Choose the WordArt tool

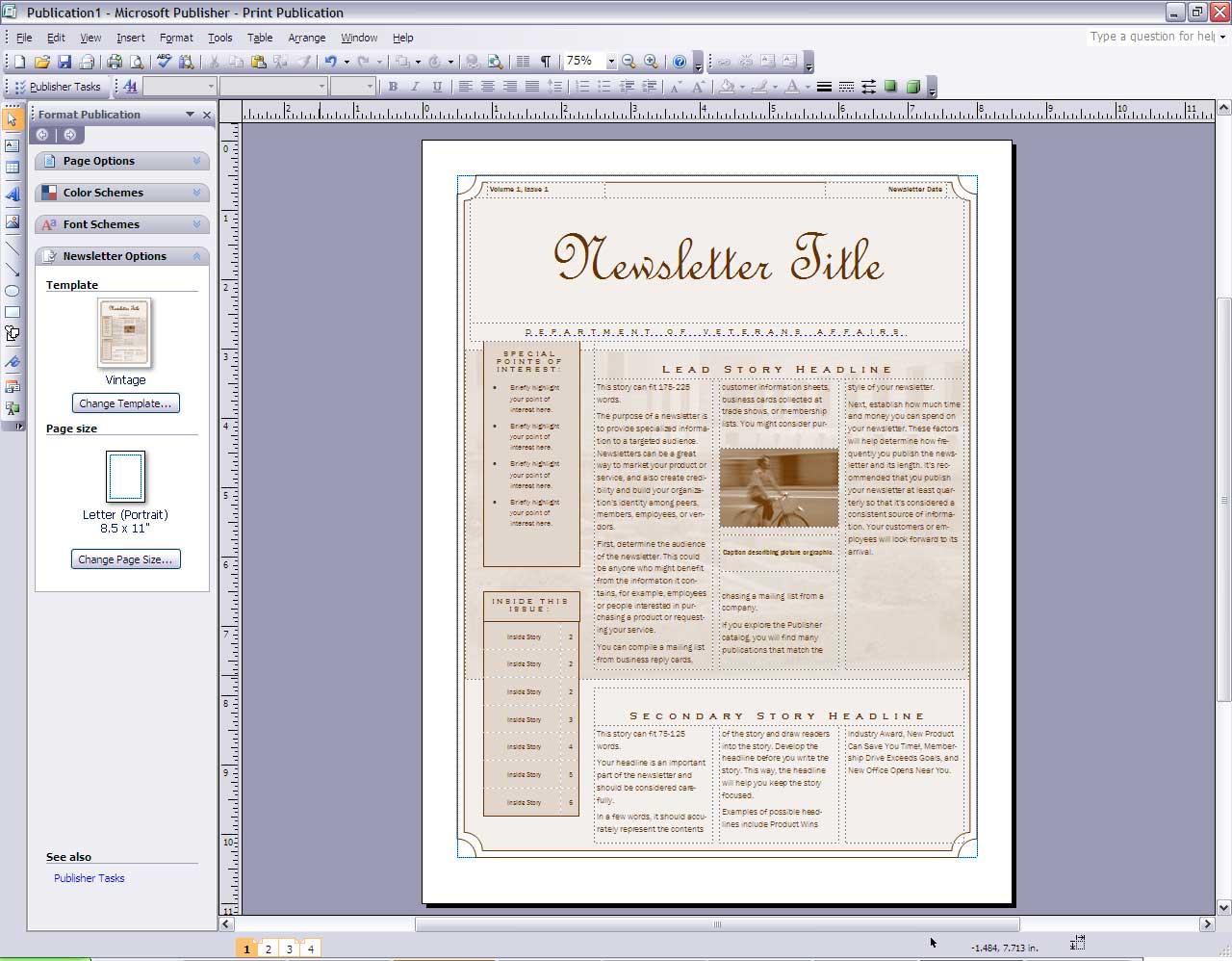pyautogui.click(x=13, y=195)
